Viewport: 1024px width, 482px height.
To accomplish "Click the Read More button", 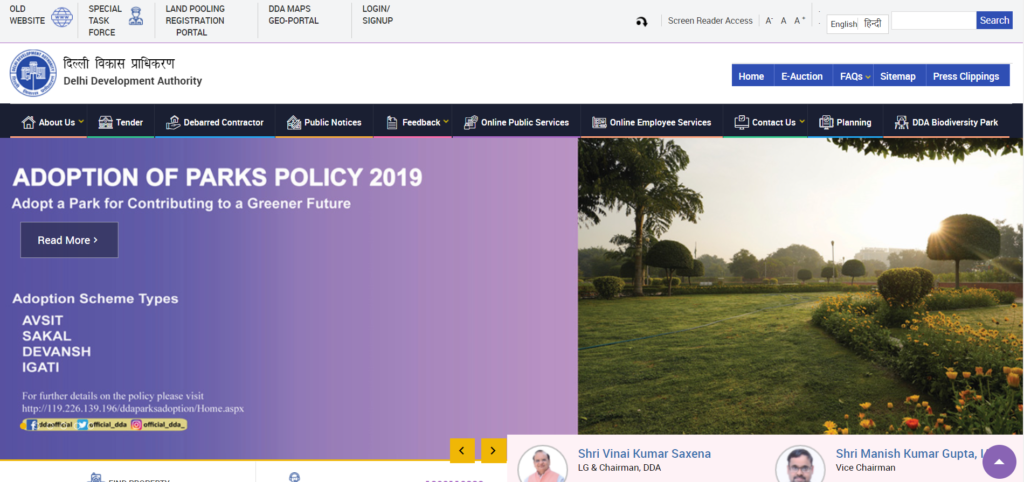I will 68,240.
